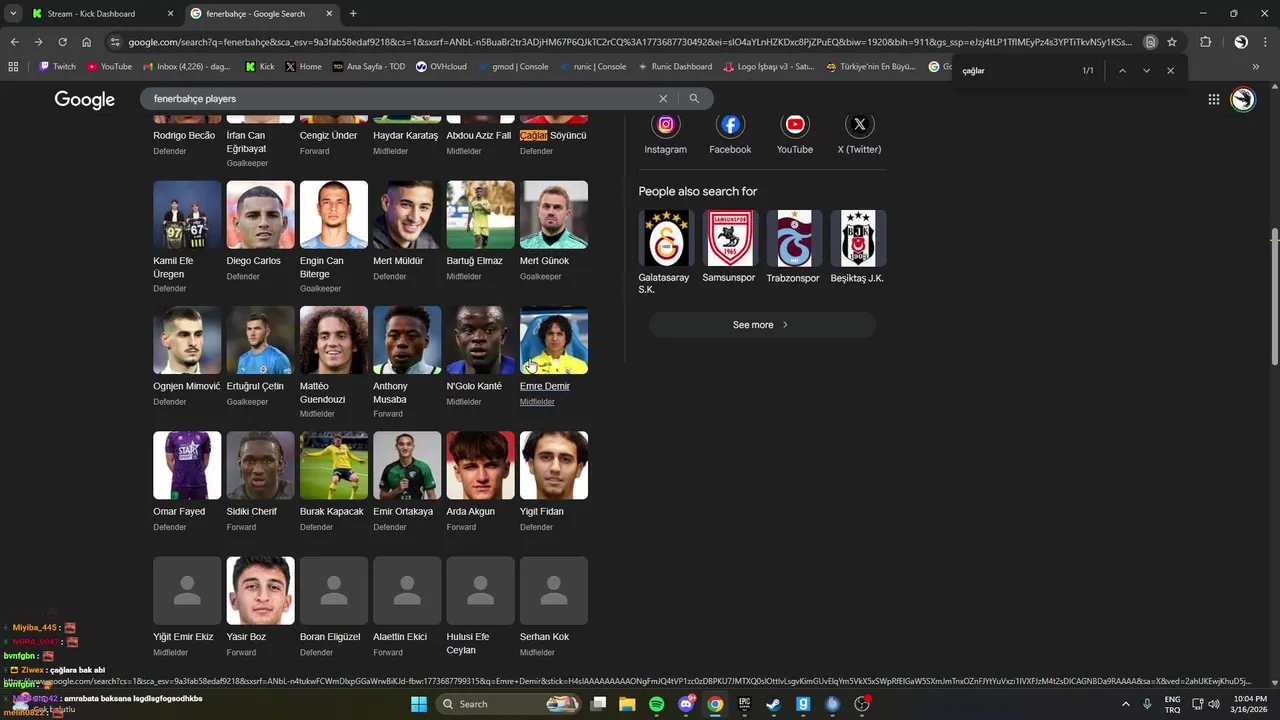This screenshot has width=1280, height=720.
Task: Open Mattéo Guendouzi player link
Action: pyautogui.click(x=322, y=393)
